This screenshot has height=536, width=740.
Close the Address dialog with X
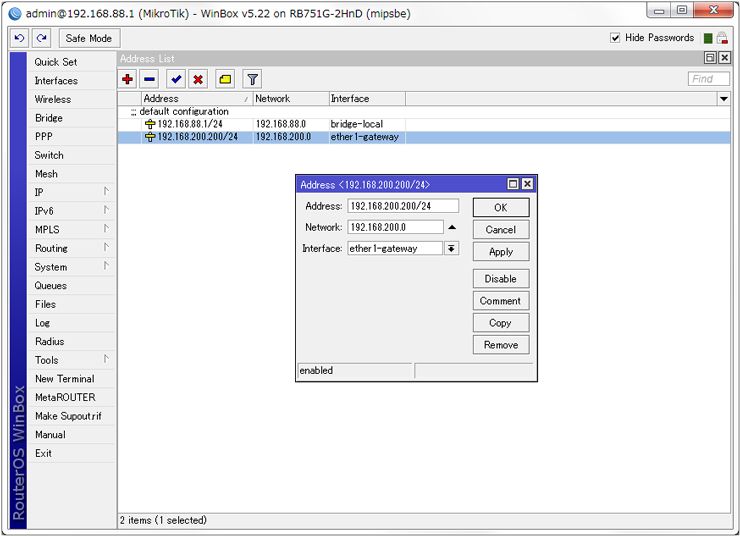coord(528,184)
